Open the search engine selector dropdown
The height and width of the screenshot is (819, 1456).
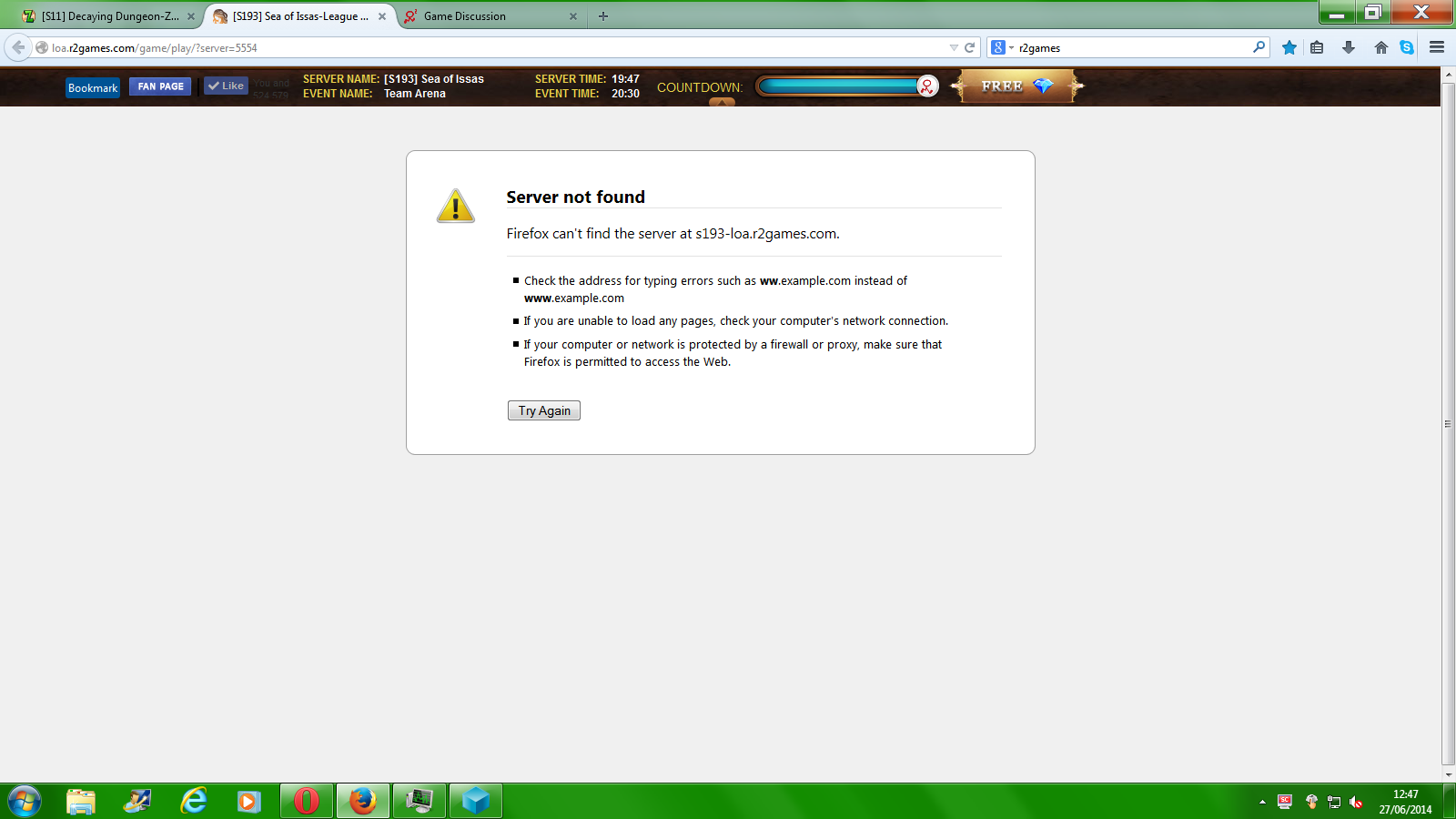[x=1002, y=47]
